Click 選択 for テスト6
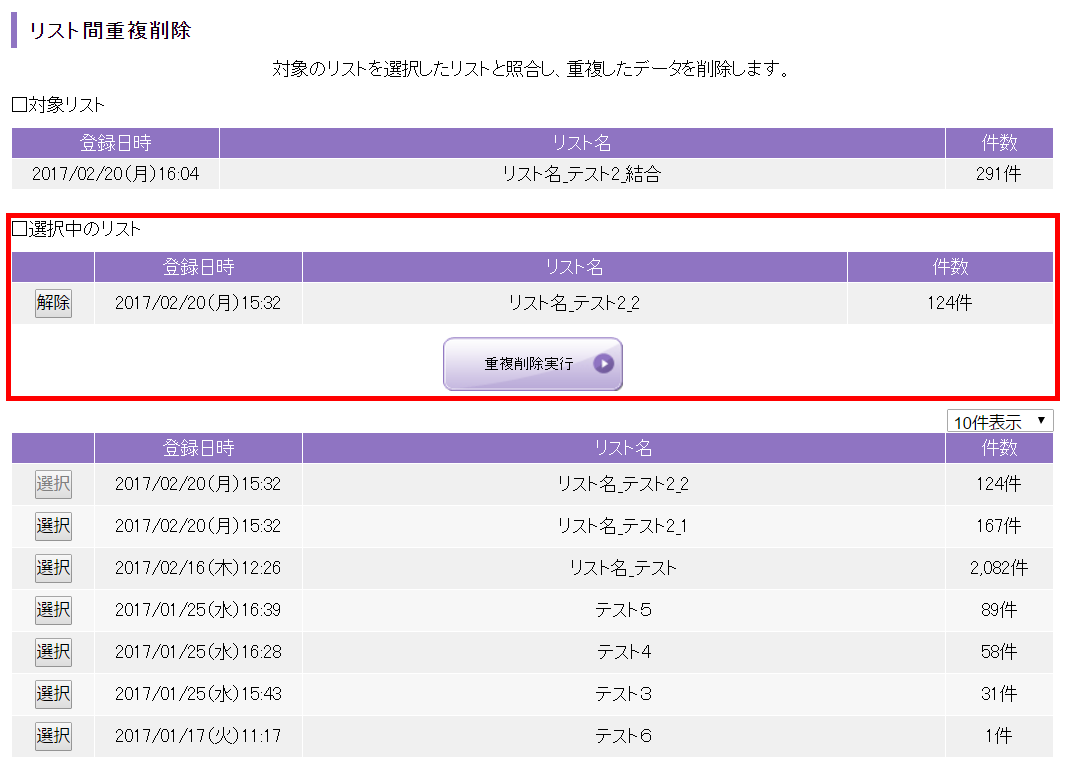 (x=53, y=736)
